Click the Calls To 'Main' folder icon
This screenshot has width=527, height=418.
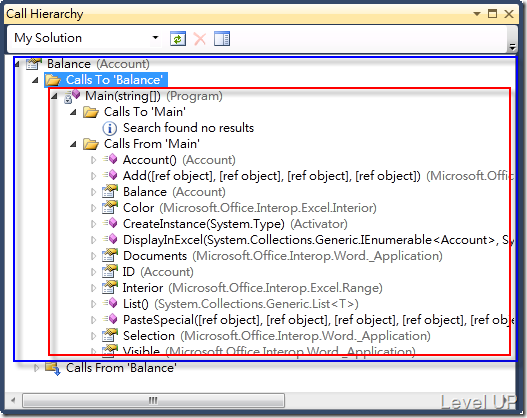tap(91, 112)
